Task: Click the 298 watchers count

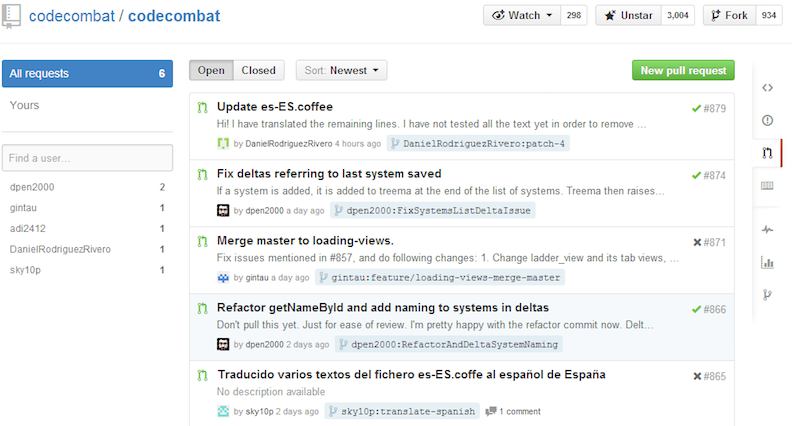Action: (x=574, y=16)
